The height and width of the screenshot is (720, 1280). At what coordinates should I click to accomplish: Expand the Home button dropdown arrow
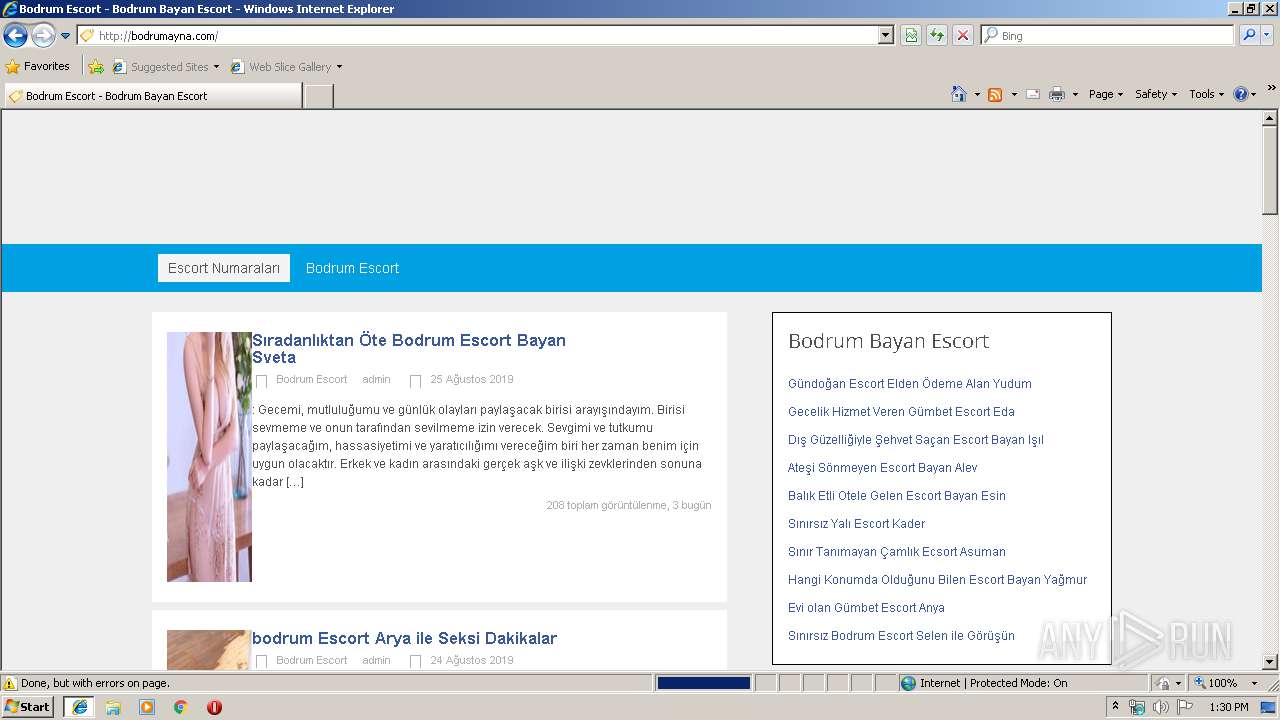[977, 94]
